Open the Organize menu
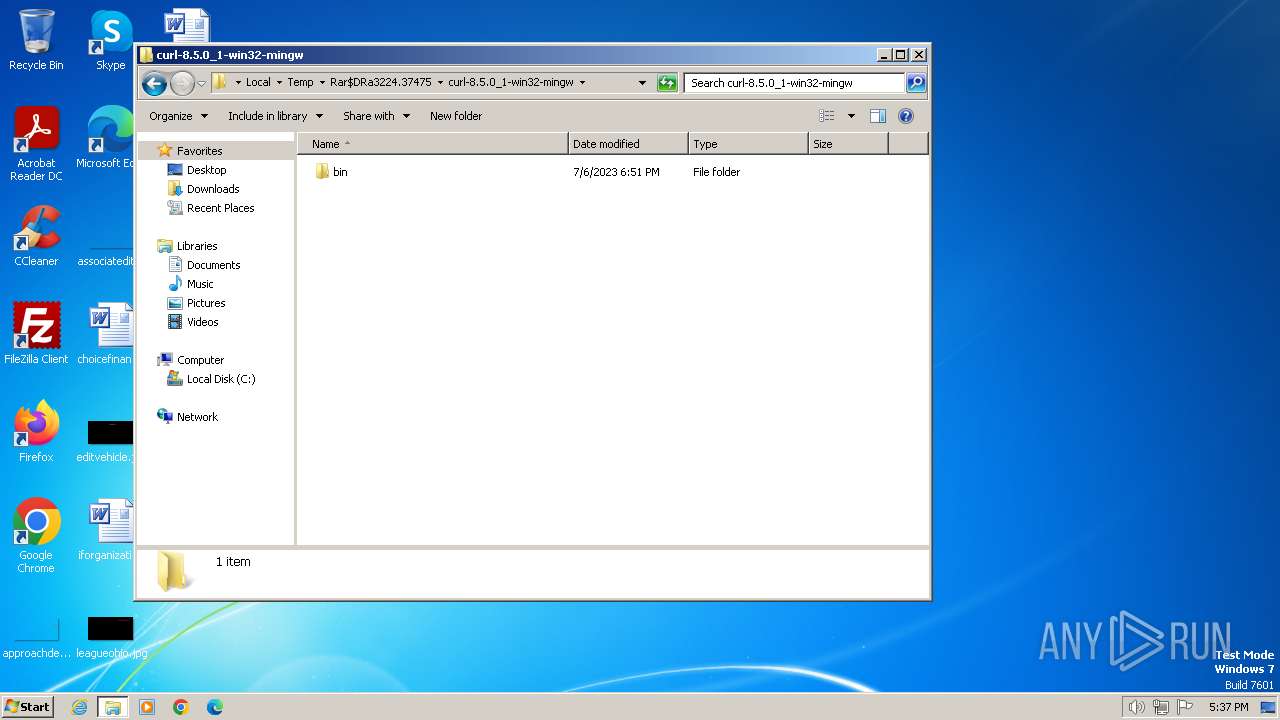 pyautogui.click(x=178, y=116)
